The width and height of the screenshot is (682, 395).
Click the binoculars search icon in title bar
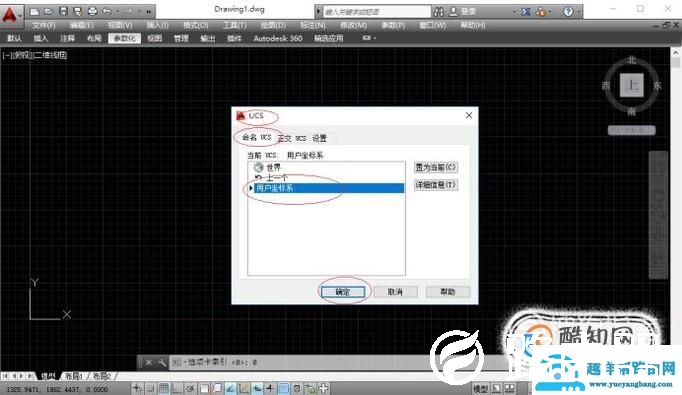pos(439,11)
